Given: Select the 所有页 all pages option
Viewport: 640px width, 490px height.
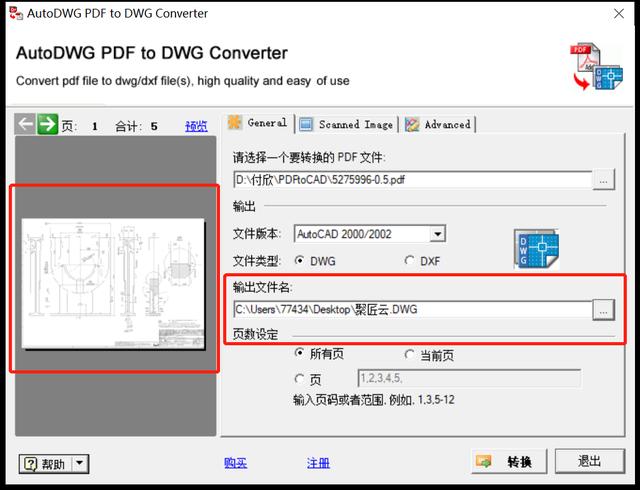Looking at the screenshot, I should [x=300, y=353].
